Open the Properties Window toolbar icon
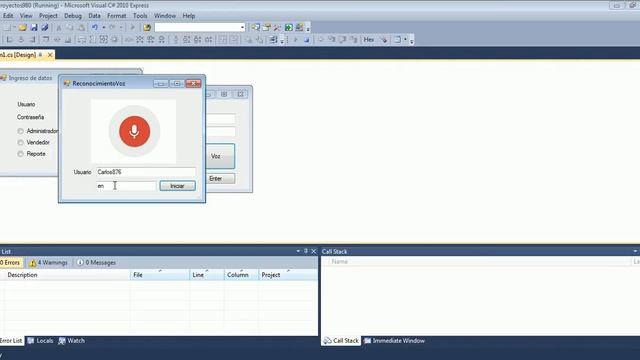This screenshot has height=360, width=640. point(267,27)
